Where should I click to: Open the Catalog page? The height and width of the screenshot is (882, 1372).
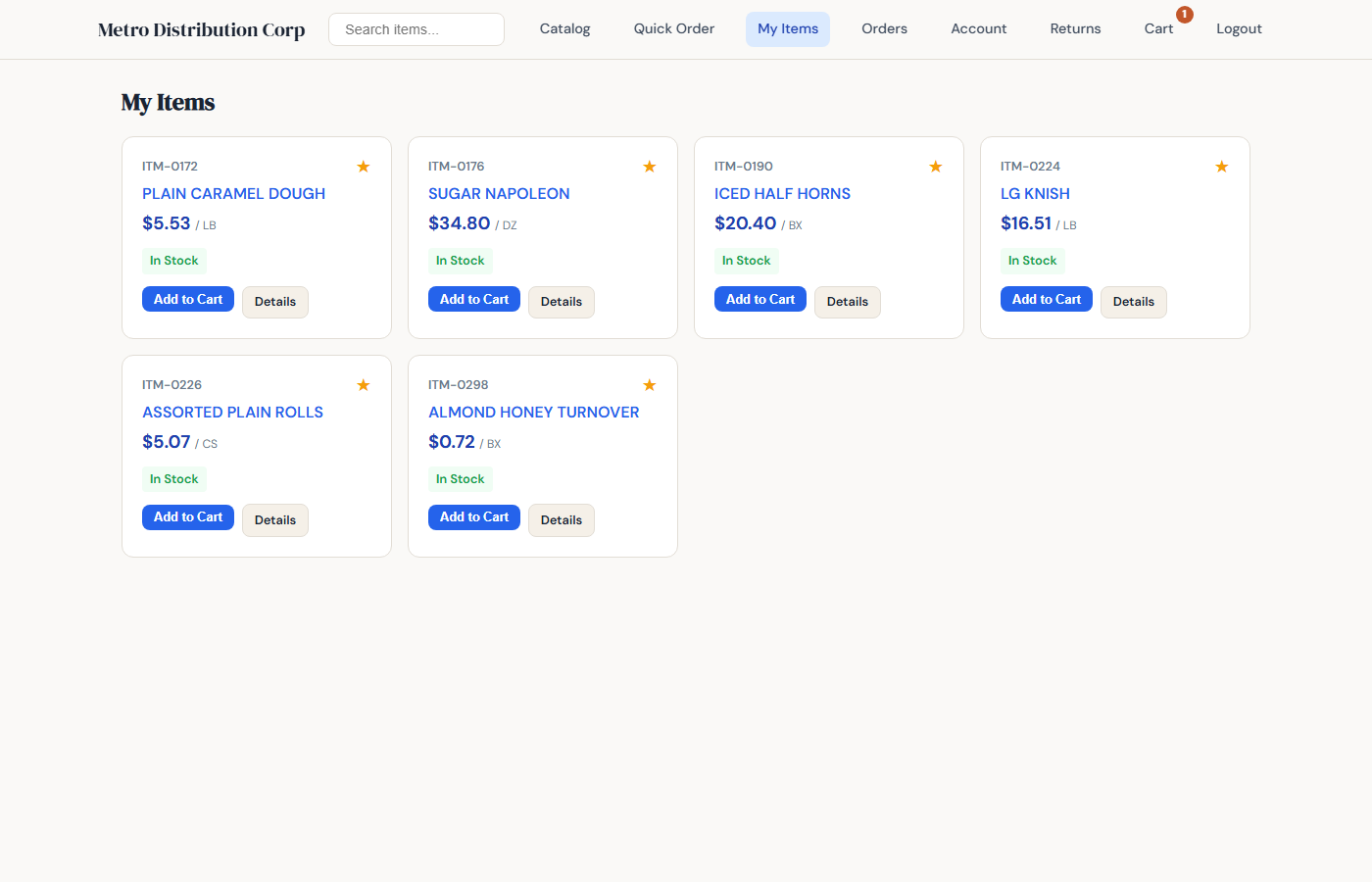564,28
